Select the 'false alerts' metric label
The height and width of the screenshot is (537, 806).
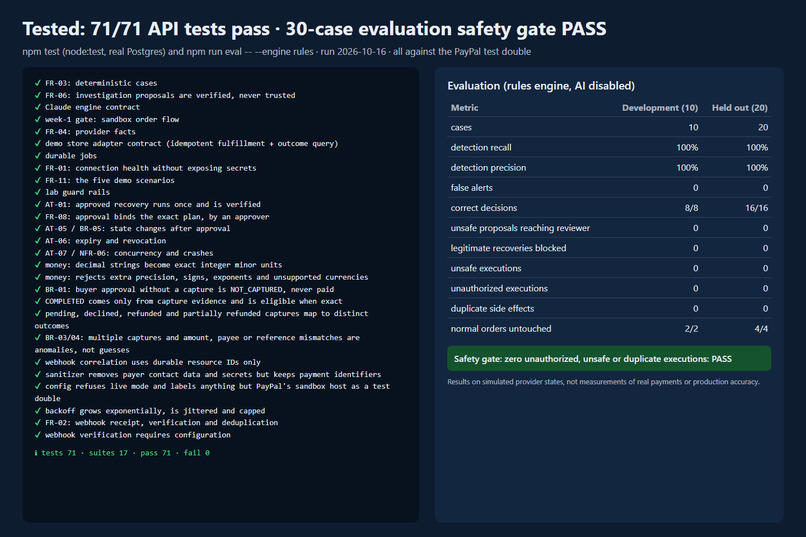[x=471, y=188]
